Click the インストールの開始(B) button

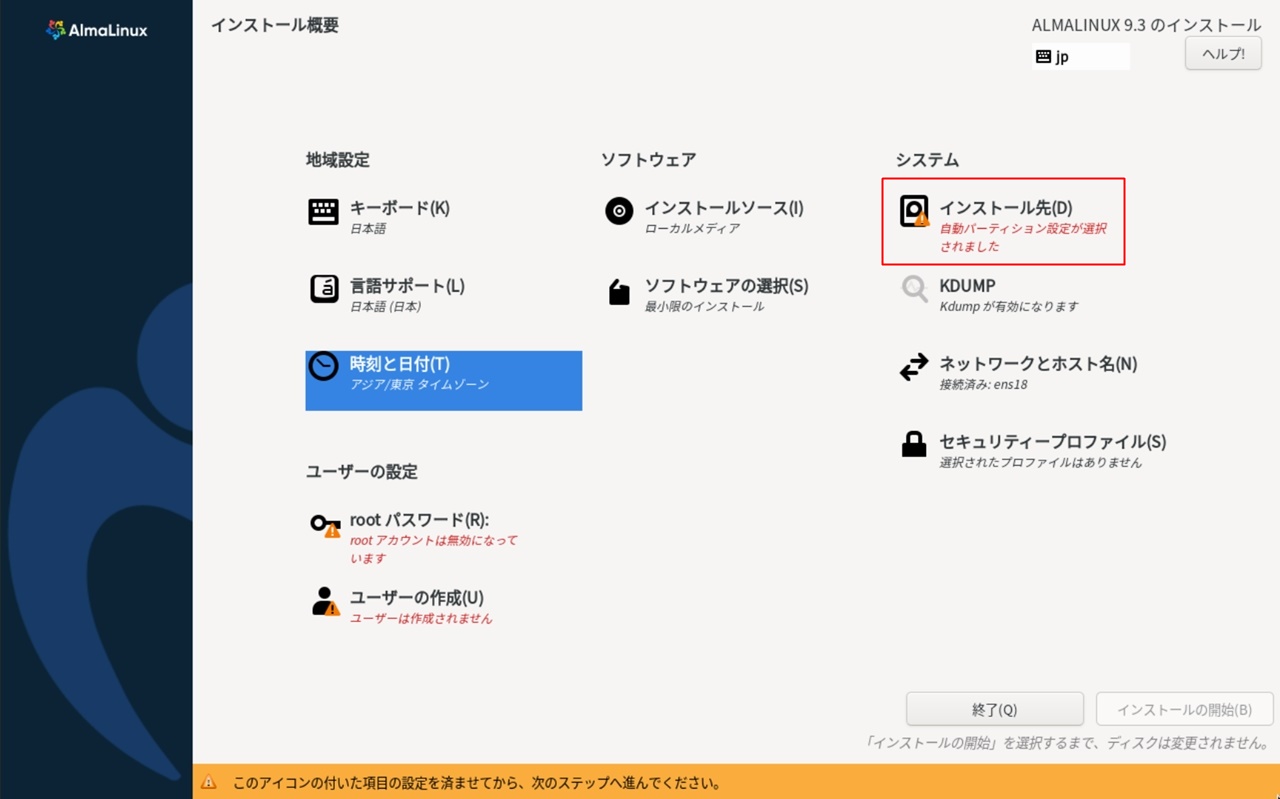(x=1184, y=709)
